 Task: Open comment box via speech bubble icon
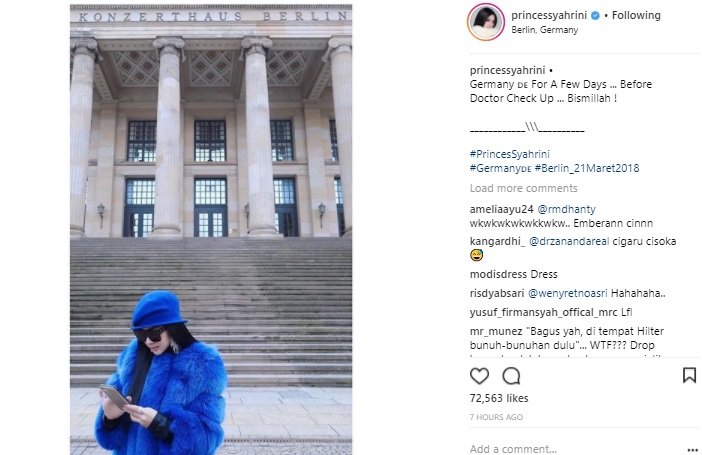click(511, 376)
